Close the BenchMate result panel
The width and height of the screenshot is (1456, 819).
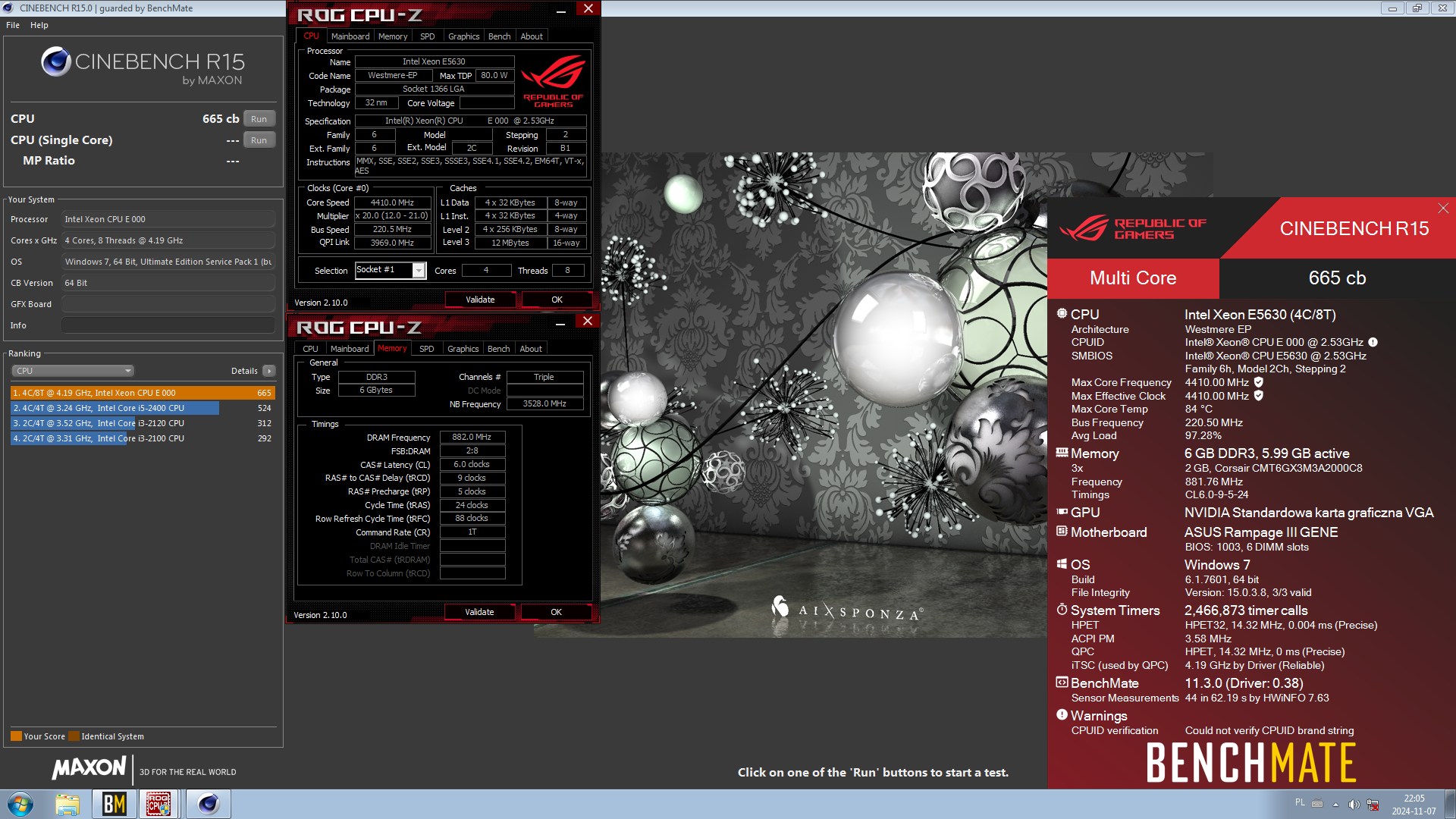(x=1443, y=208)
